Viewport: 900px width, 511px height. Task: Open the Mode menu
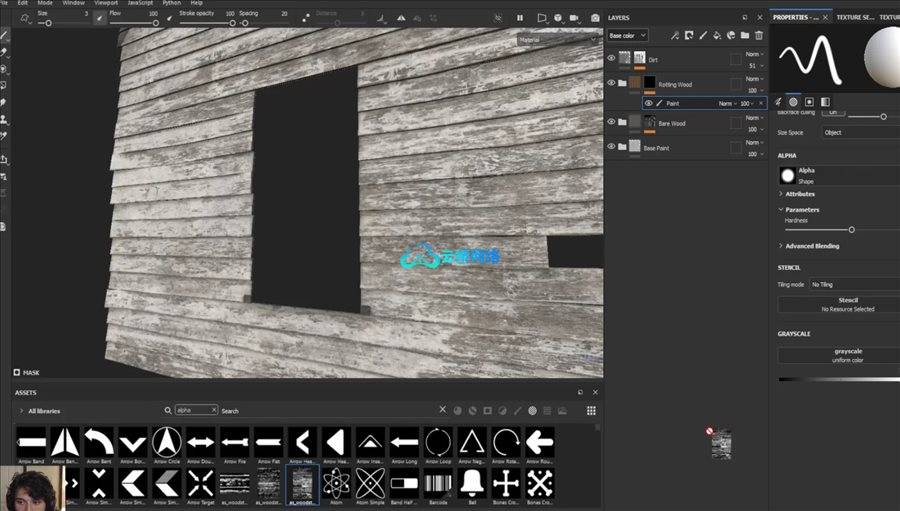tap(45, 3)
